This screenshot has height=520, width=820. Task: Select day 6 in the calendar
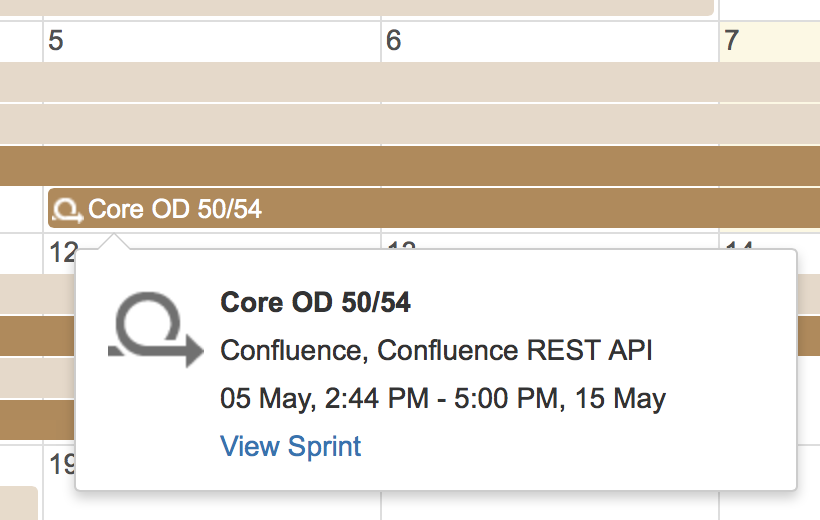point(394,41)
